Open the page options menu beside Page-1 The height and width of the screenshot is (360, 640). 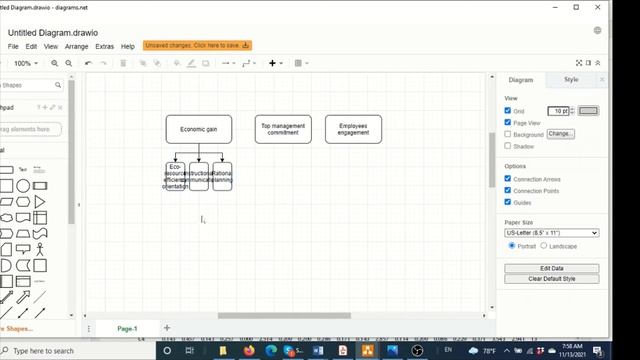(89, 329)
